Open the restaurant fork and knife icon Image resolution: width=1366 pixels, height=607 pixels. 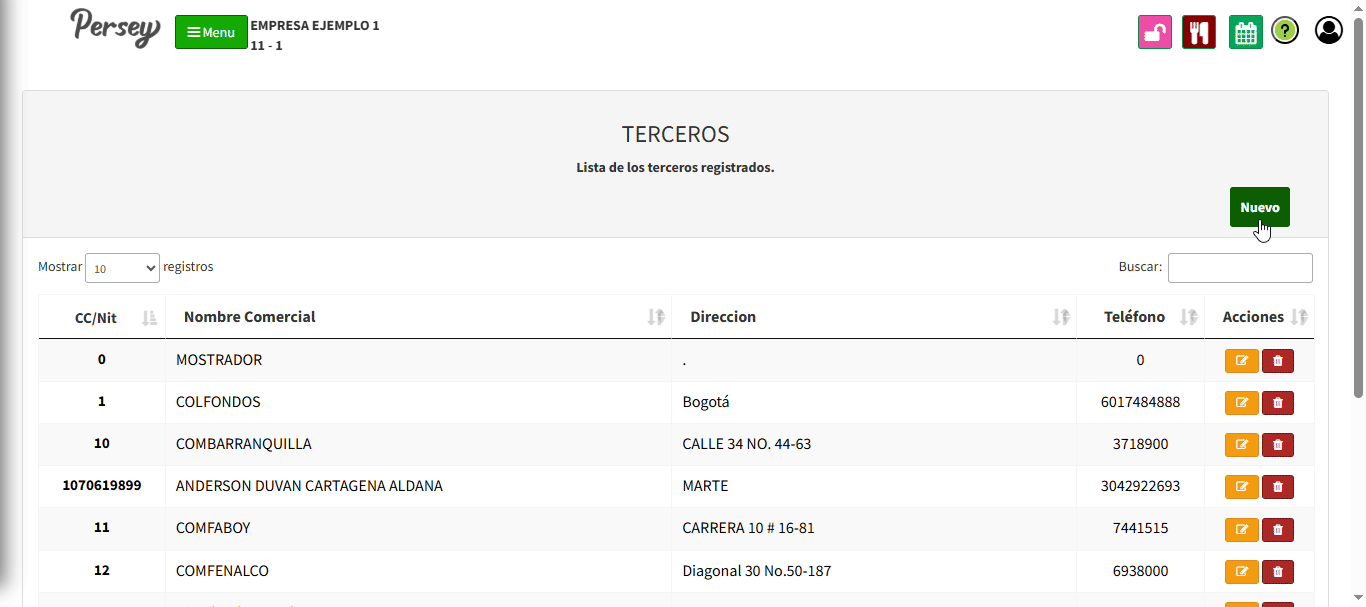(1198, 32)
